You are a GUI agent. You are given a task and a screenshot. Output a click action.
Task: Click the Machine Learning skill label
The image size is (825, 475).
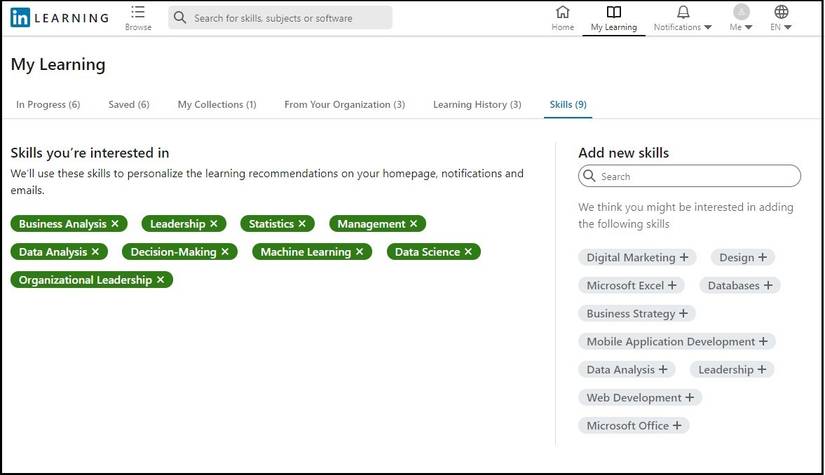[306, 251]
